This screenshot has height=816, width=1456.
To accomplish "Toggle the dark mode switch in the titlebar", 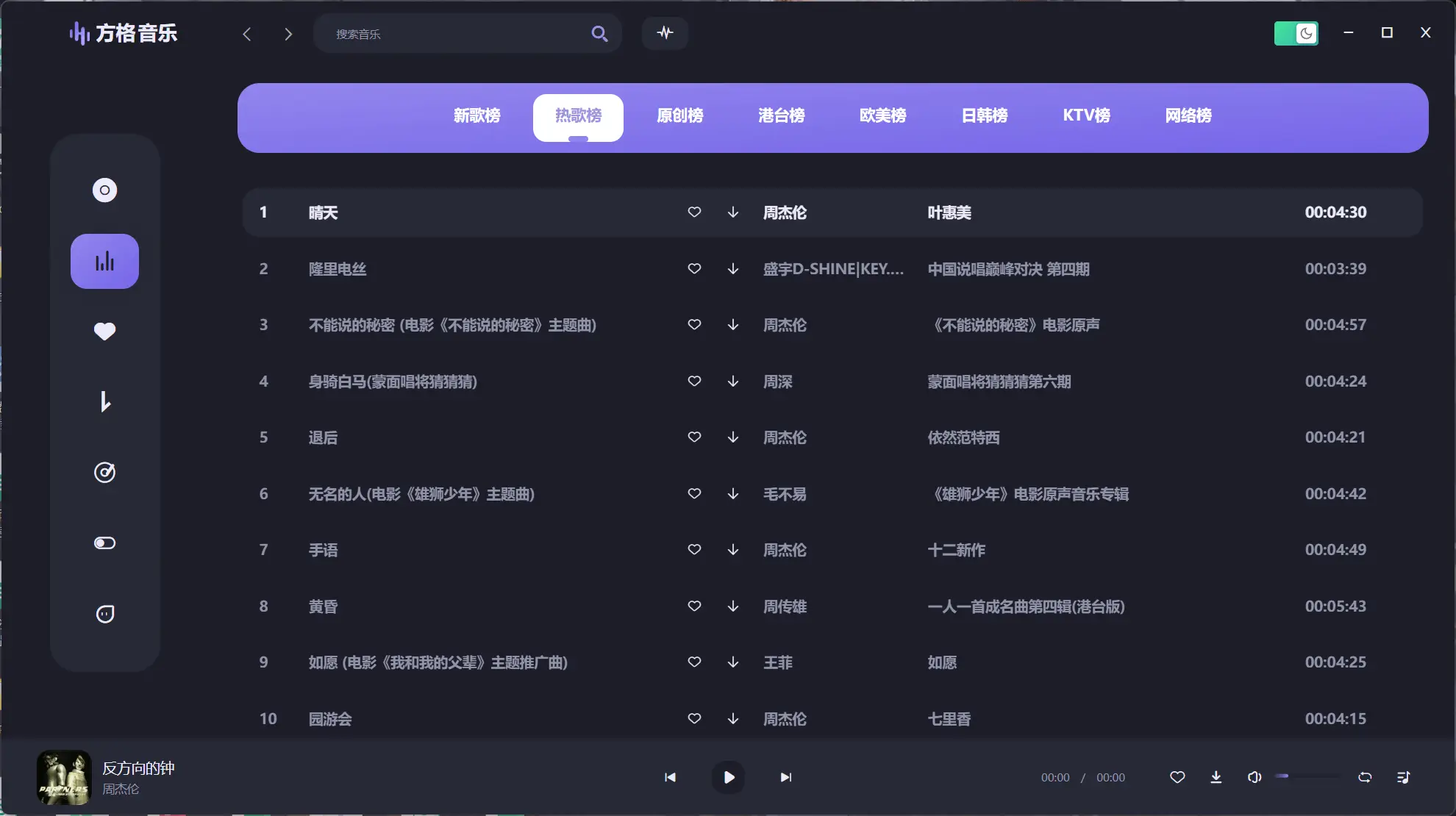I will coord(1296,33).
